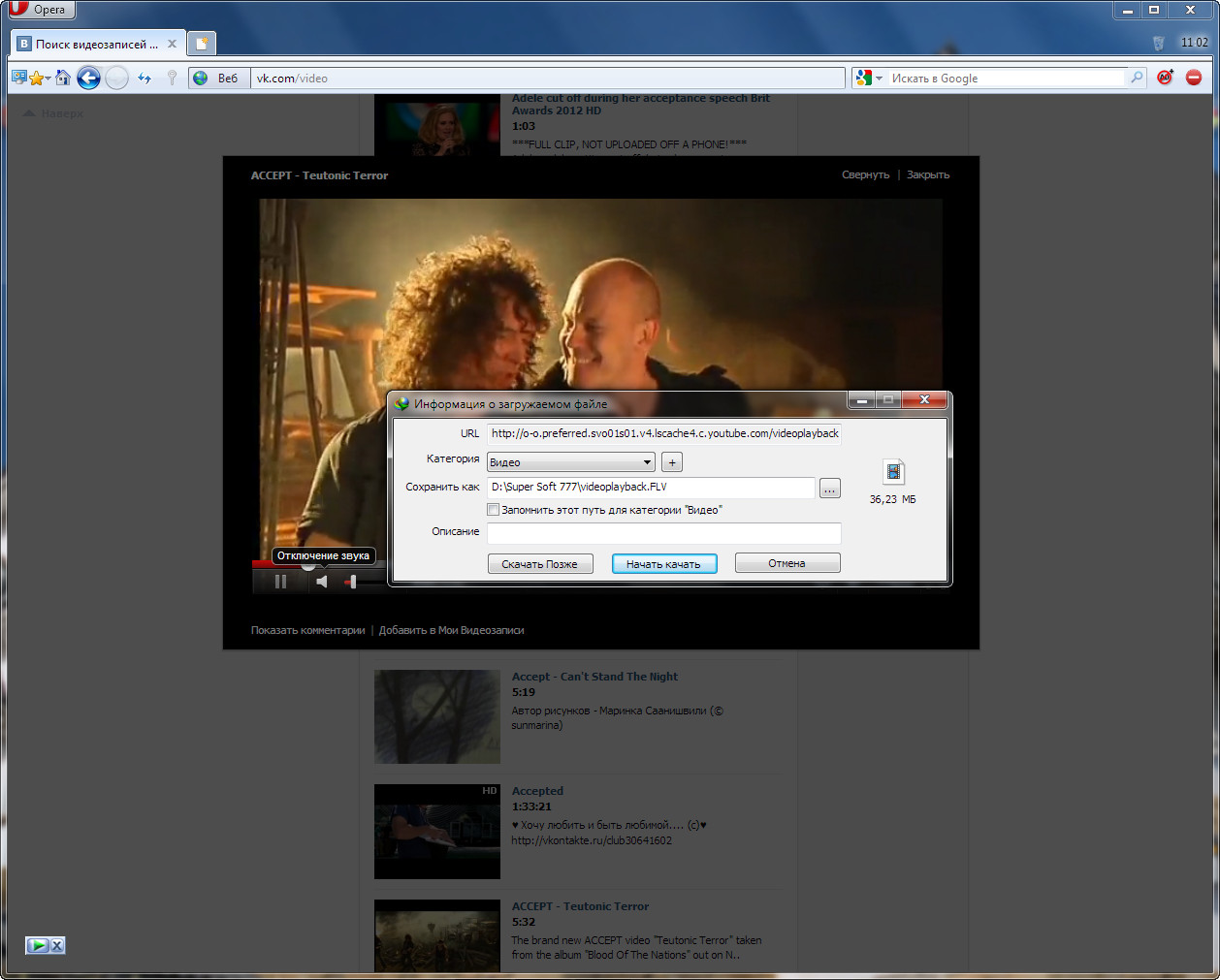Select the 'Поиск видеозаписей' browser tab

pos(97,44)
